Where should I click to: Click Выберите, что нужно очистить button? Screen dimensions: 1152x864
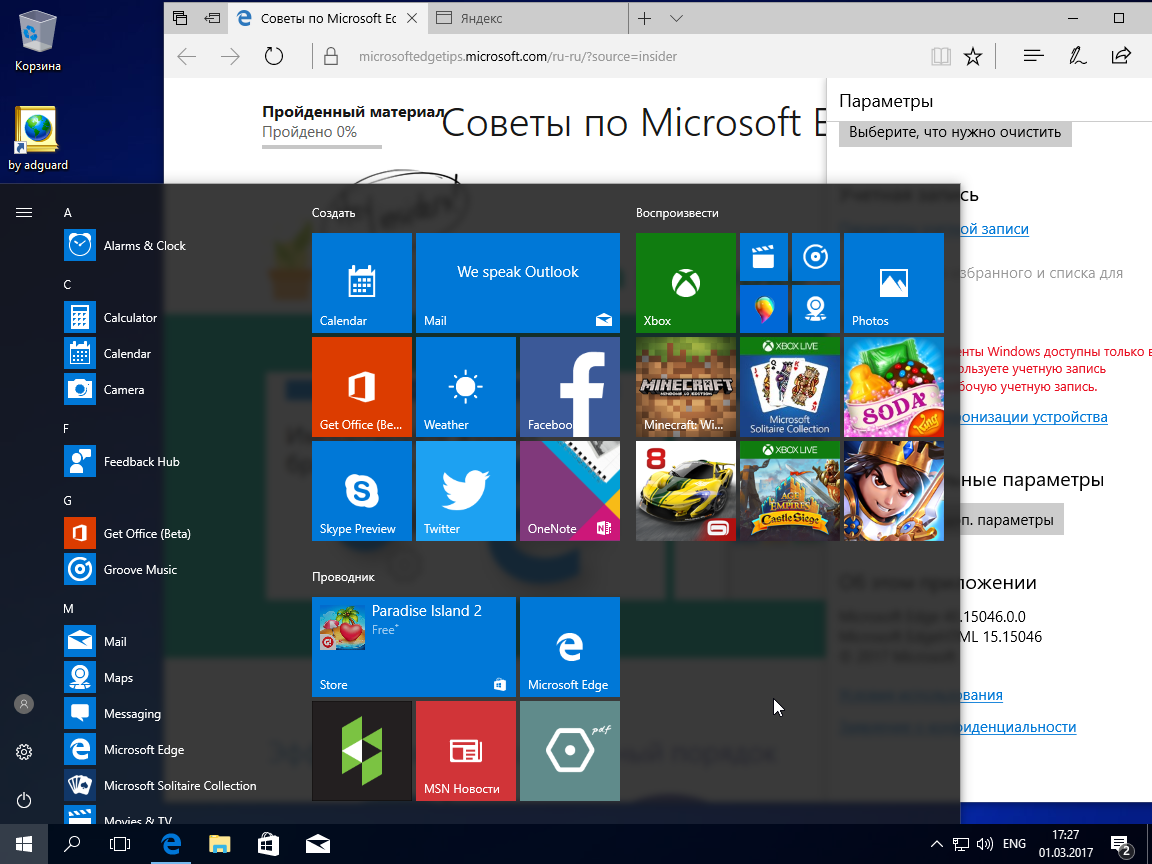coord(955,132)
